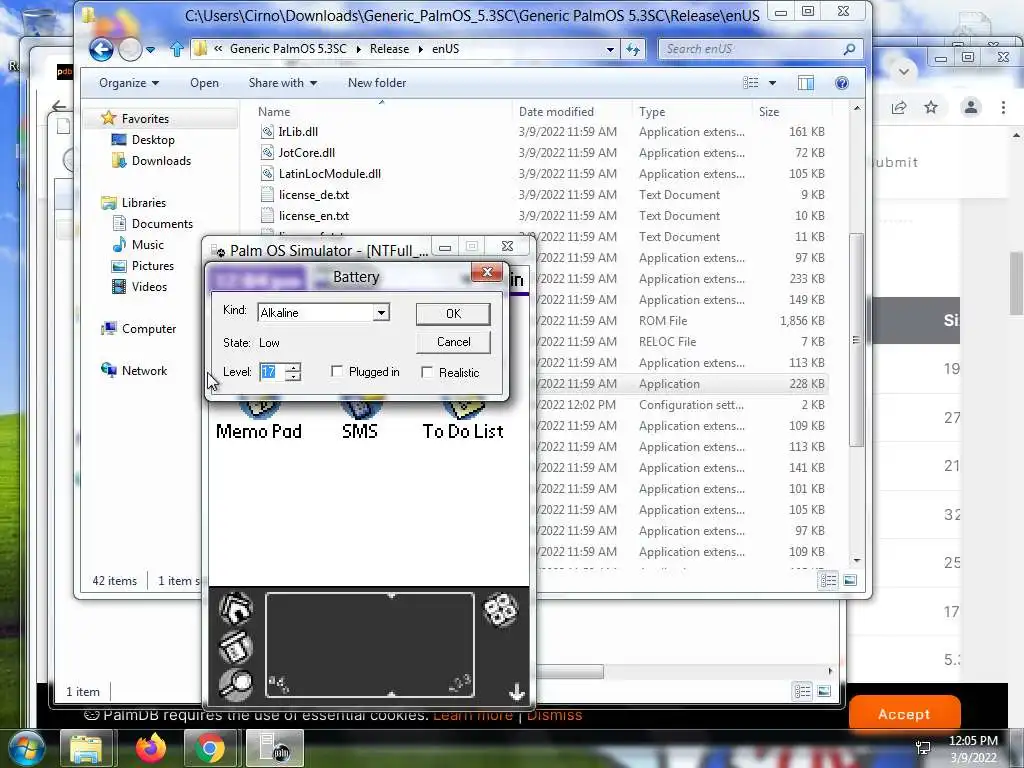Click Open in Explorer toolbar

tap(204, 83)
